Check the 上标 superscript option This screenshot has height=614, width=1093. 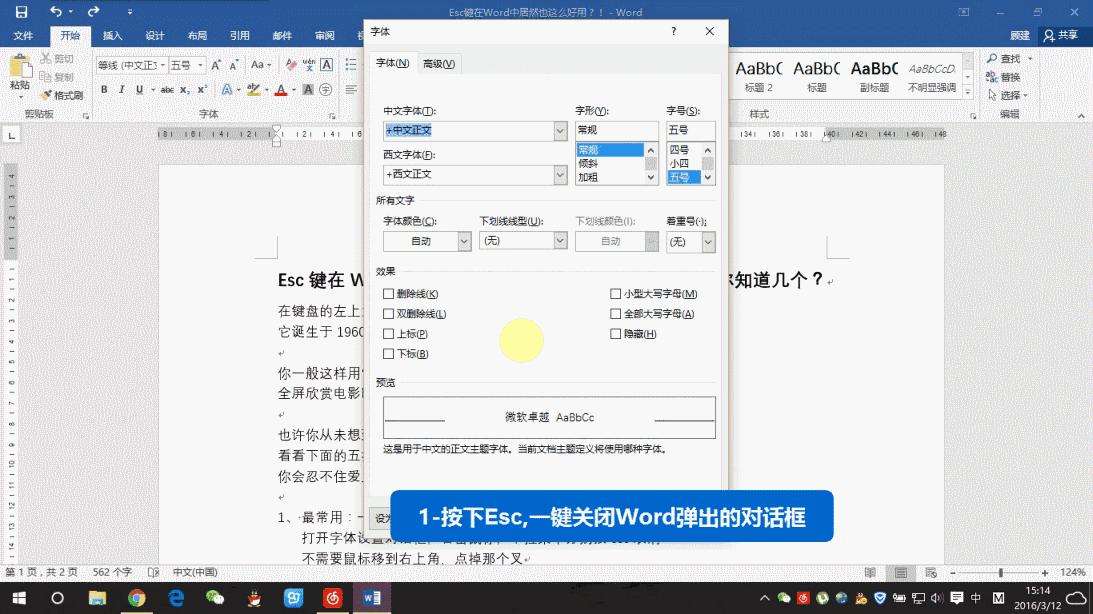(x=388, y=333)
